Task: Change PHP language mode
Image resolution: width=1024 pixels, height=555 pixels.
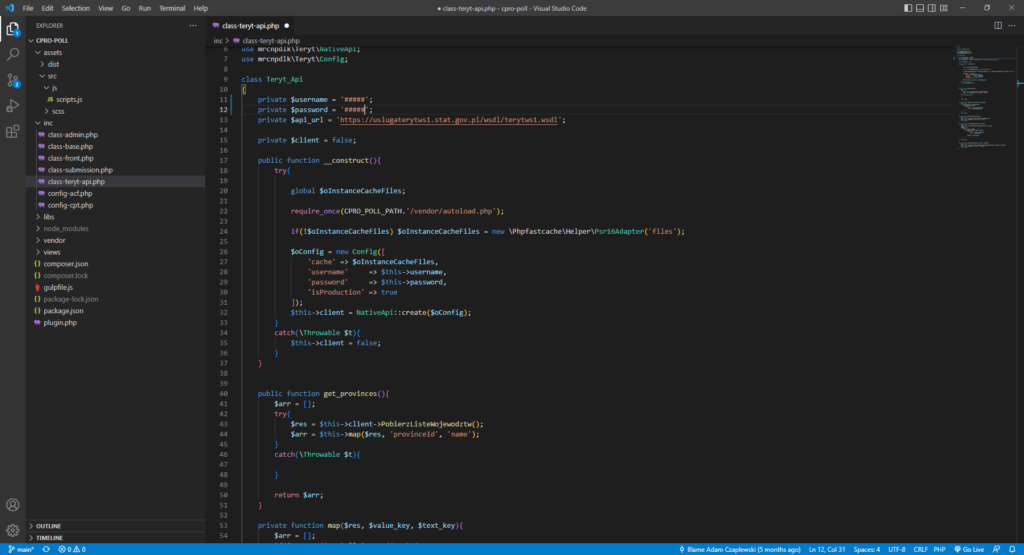Action: tap(939, 549)
